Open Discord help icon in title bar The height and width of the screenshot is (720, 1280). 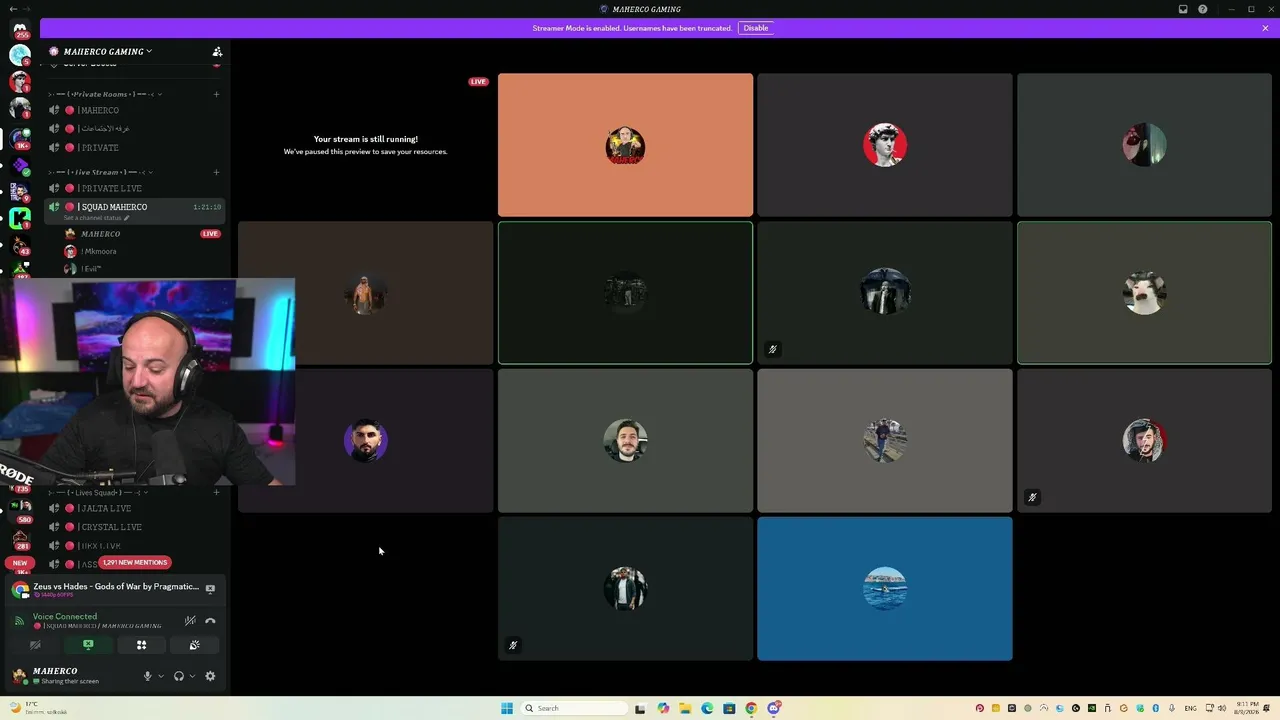click(1203, 9)
